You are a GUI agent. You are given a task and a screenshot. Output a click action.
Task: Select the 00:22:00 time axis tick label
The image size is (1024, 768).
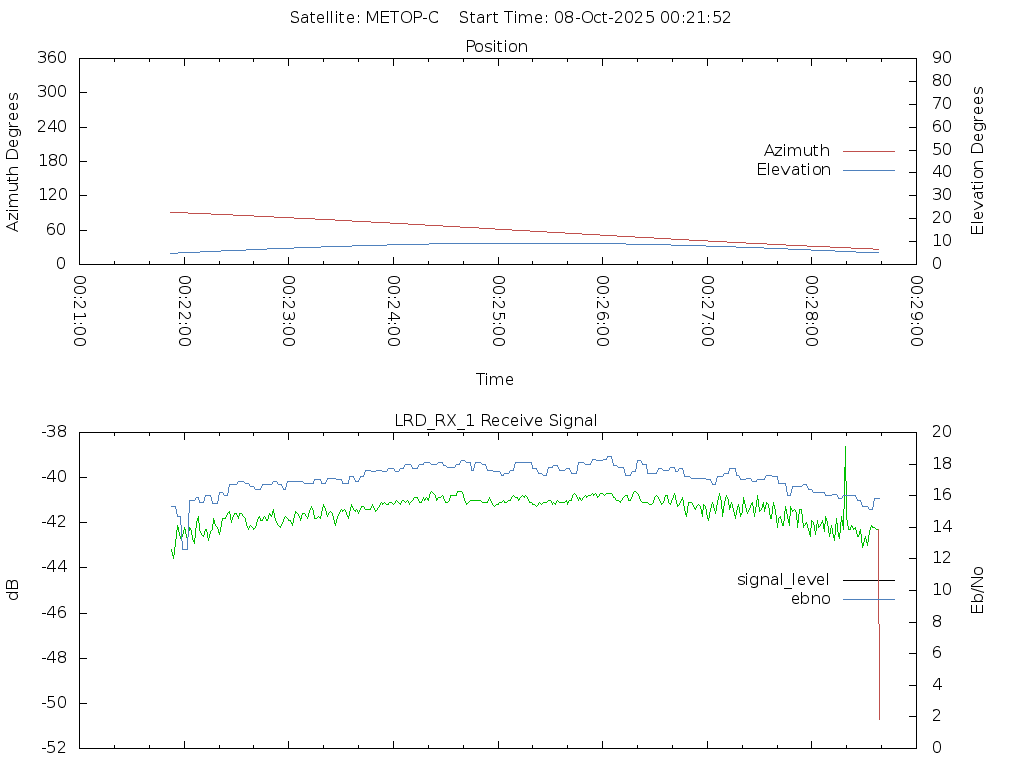[184, 312]
